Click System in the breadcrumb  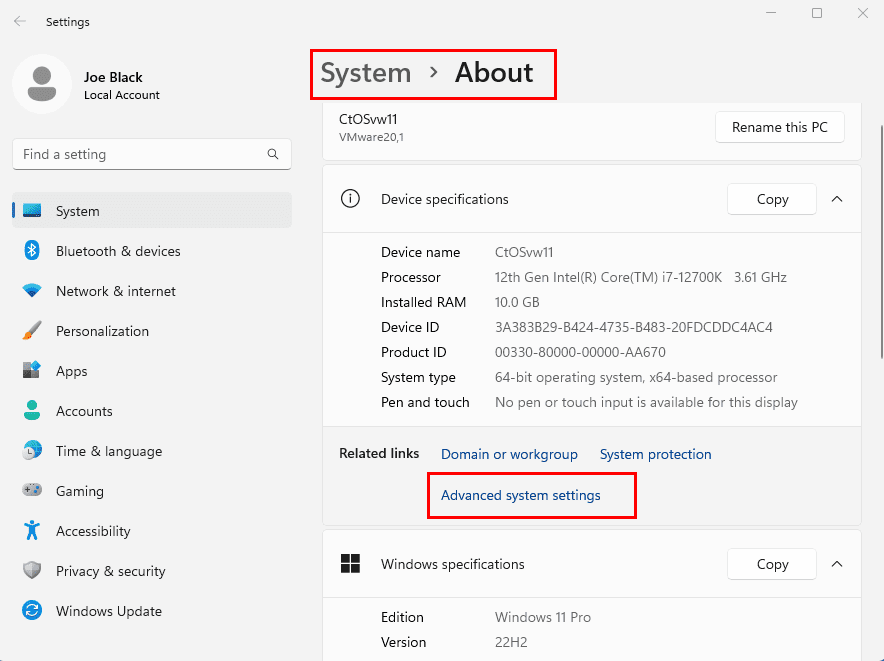coord(365,73)
